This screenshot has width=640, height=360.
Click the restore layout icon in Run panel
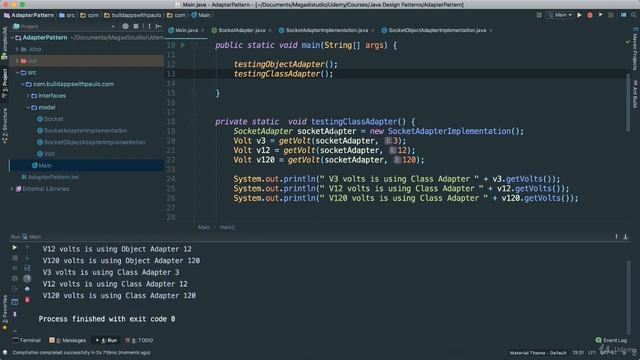coord(15,302)
